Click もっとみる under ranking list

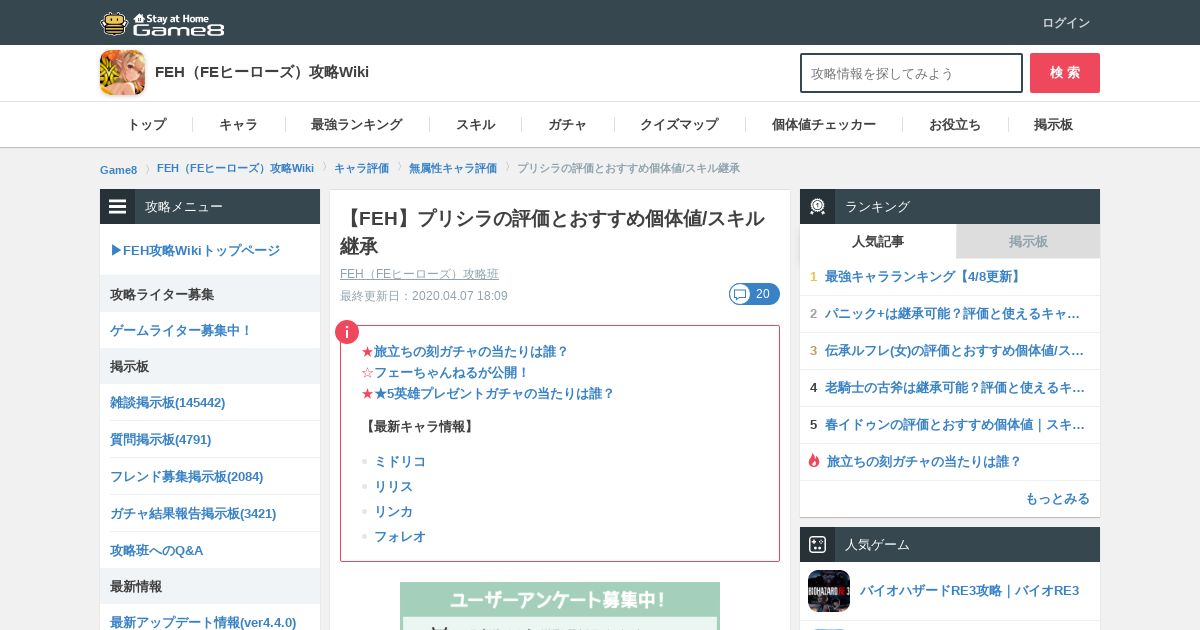pos(1057,498)
